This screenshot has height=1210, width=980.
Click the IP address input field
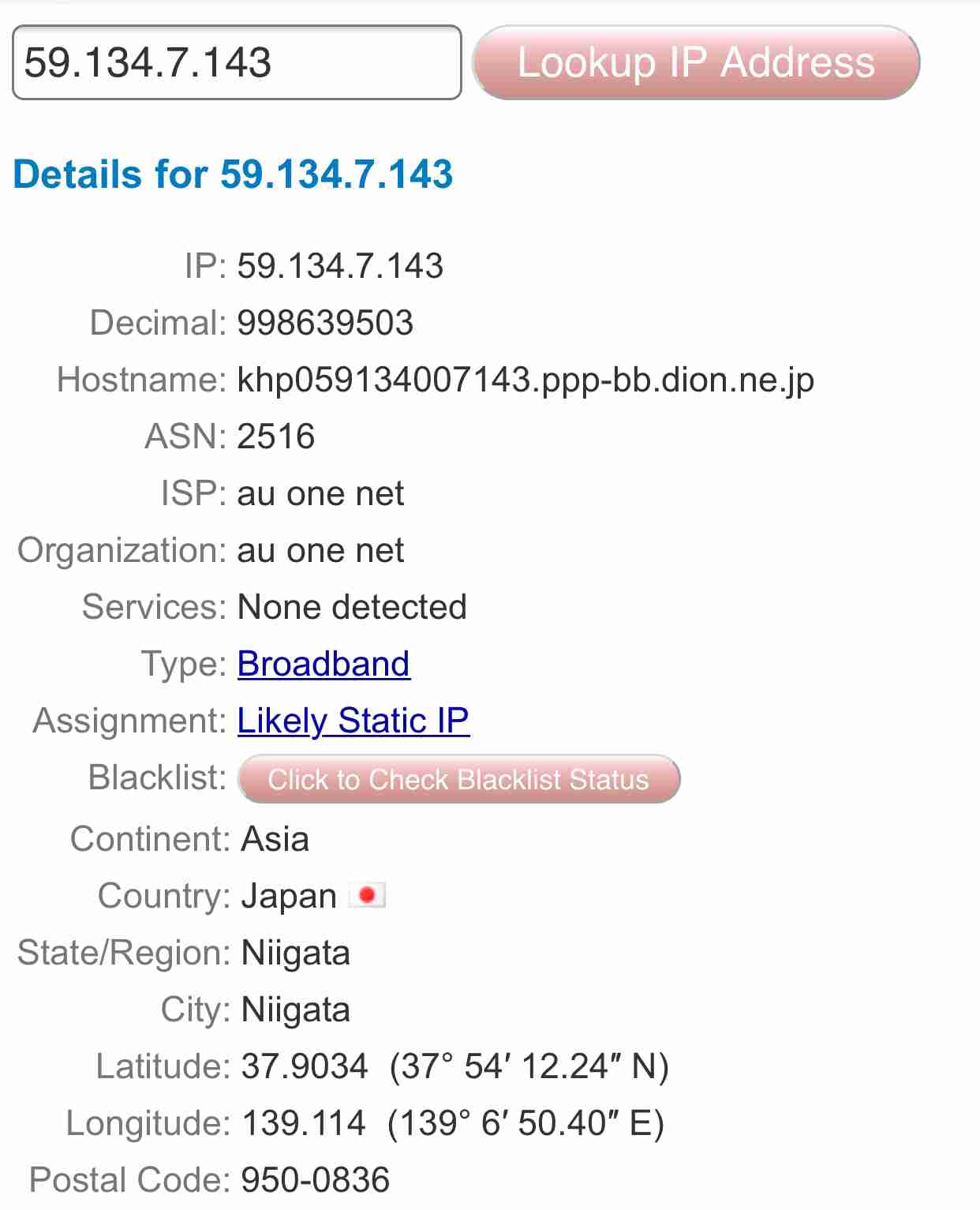pyautogui.click(x=237, y=62)
